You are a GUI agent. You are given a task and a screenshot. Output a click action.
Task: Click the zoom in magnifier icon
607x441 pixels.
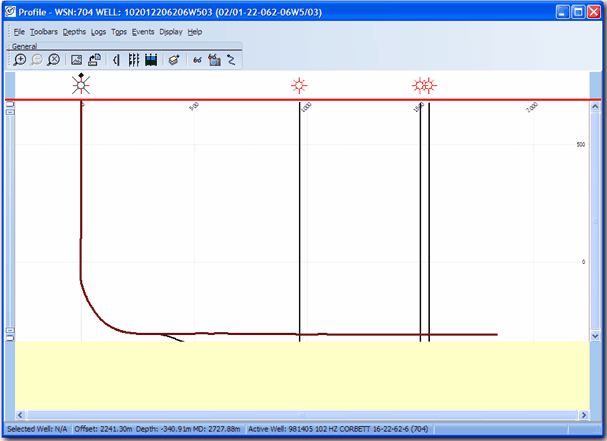(20, 60)
